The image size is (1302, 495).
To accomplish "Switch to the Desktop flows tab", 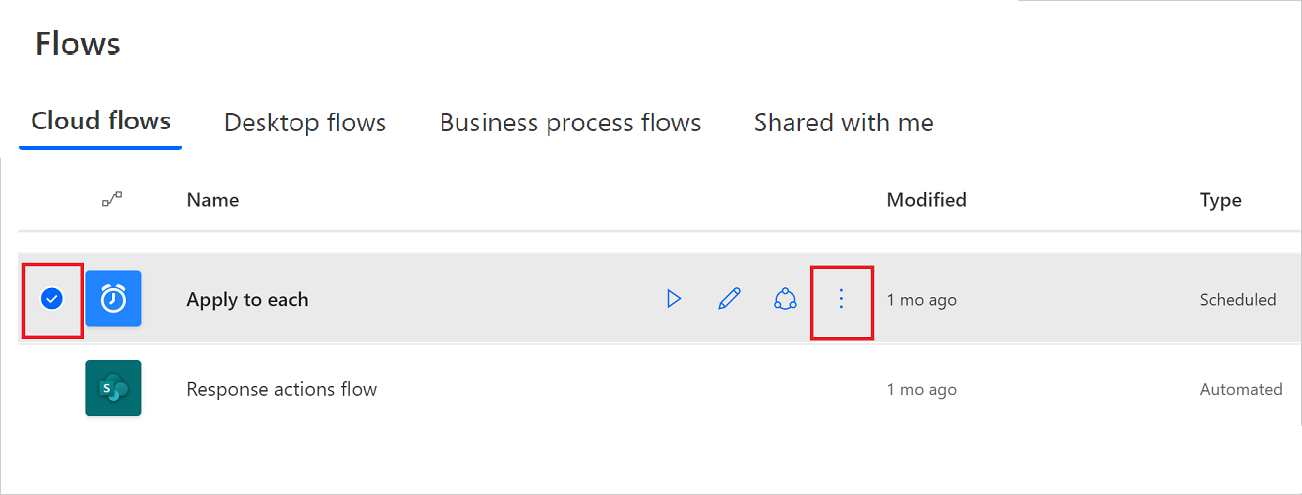I will click(305, 123).
